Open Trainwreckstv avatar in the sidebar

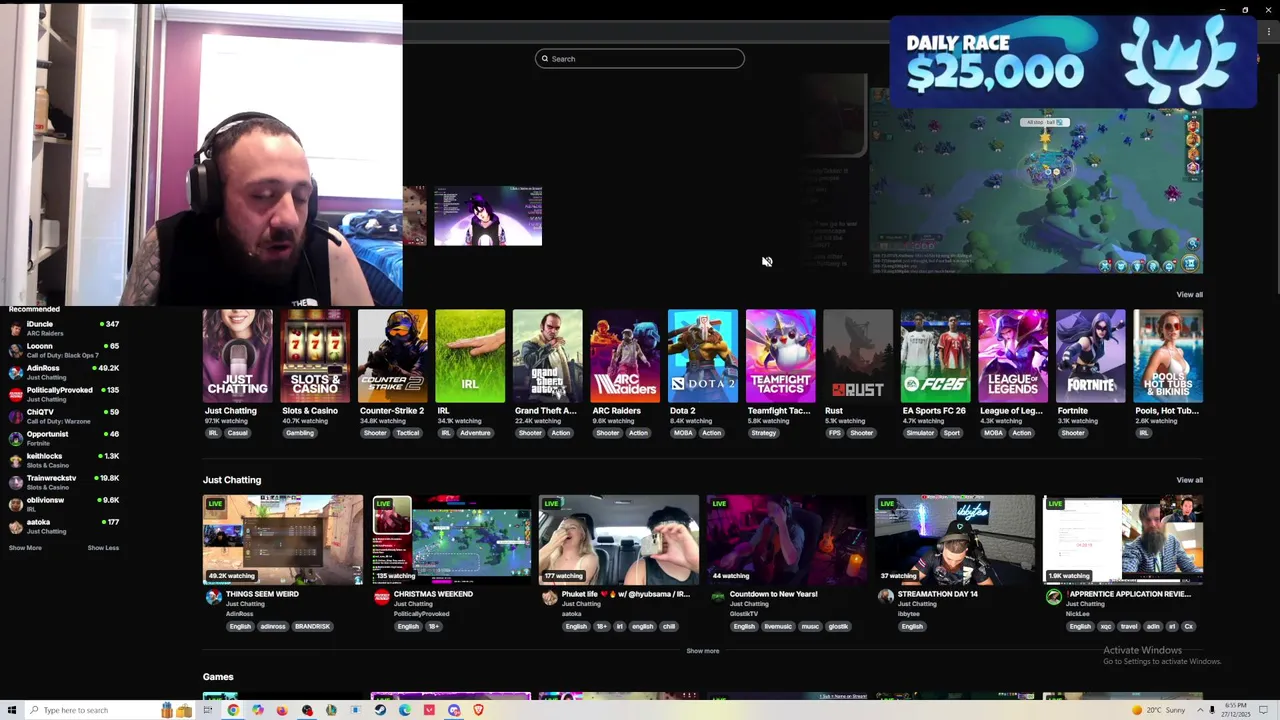coord(15,482)
